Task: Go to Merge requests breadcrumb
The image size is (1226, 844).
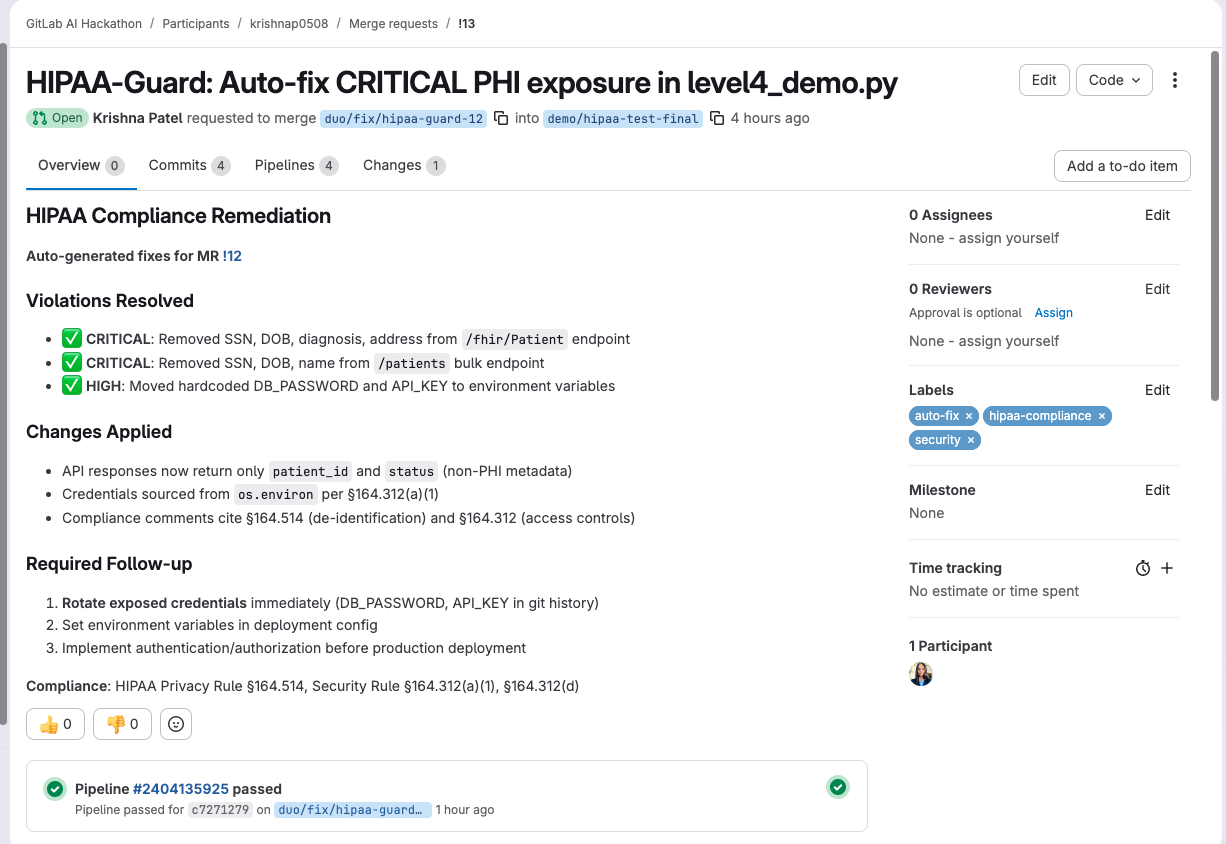Action: tap(393, 23)
